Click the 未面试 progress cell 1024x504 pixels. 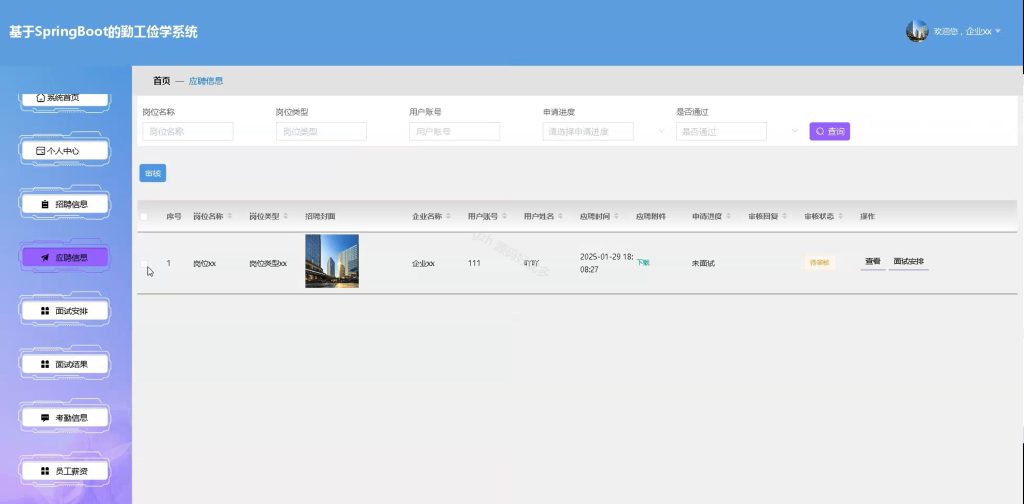click(x=703, y=263)
